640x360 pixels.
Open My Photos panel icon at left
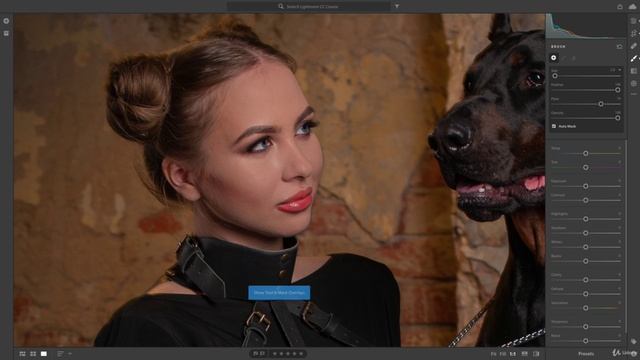pyautogui.click(x=6, y=33)
